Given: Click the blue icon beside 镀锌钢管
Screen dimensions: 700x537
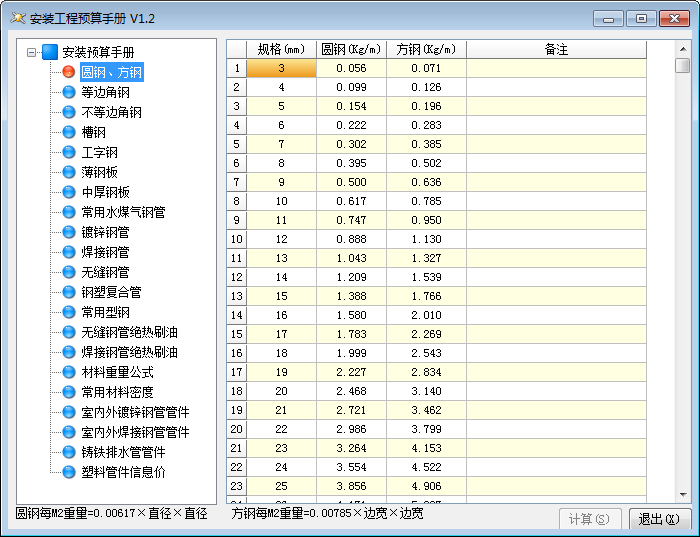Looking at the screenshot, I should (x=69, y=232).
